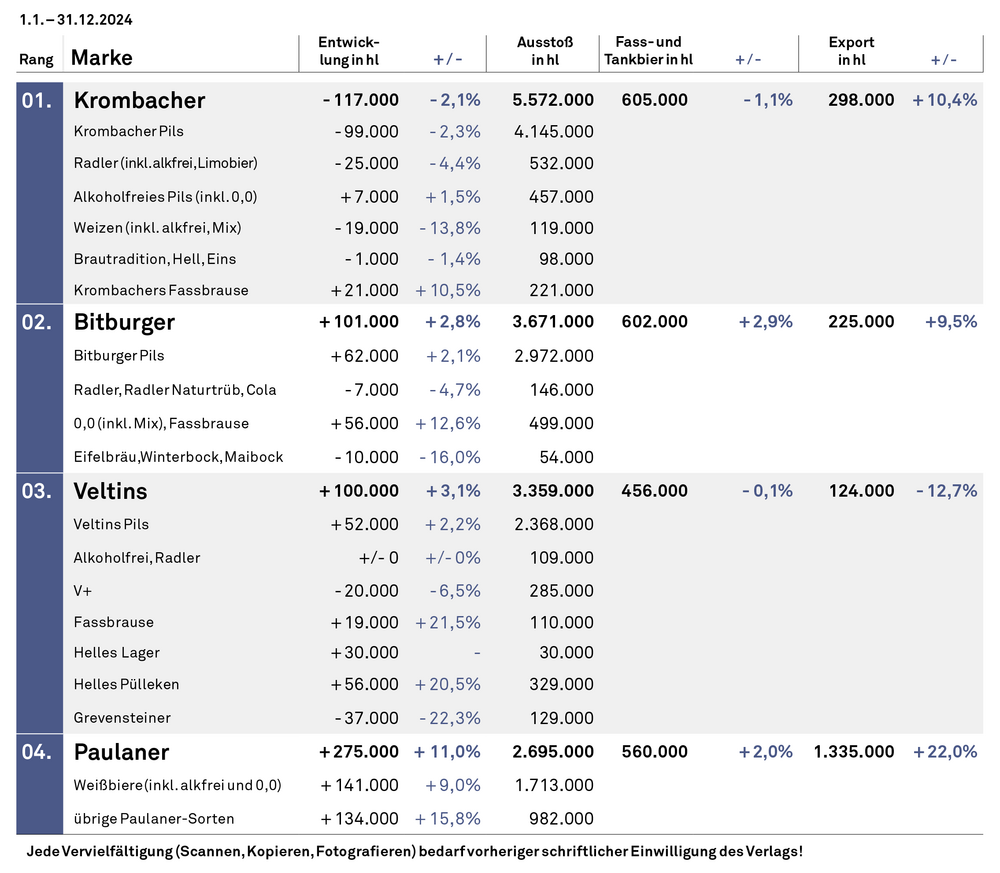Select Veltins Pils output 2.368.000
Viewport: 1000px width, 873px height.
pos(554,524)
